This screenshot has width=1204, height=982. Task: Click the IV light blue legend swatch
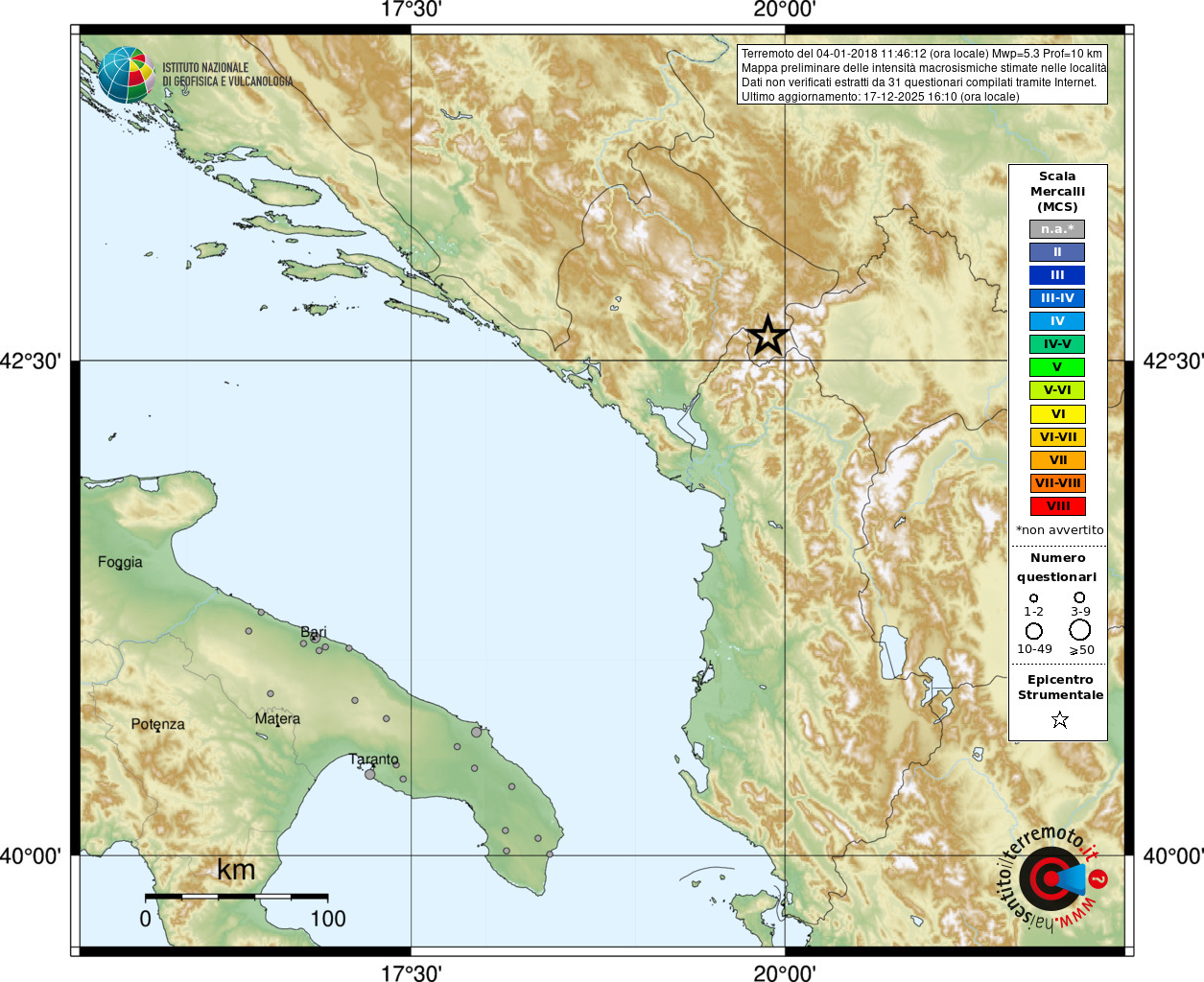click(x=1057, y=321)
